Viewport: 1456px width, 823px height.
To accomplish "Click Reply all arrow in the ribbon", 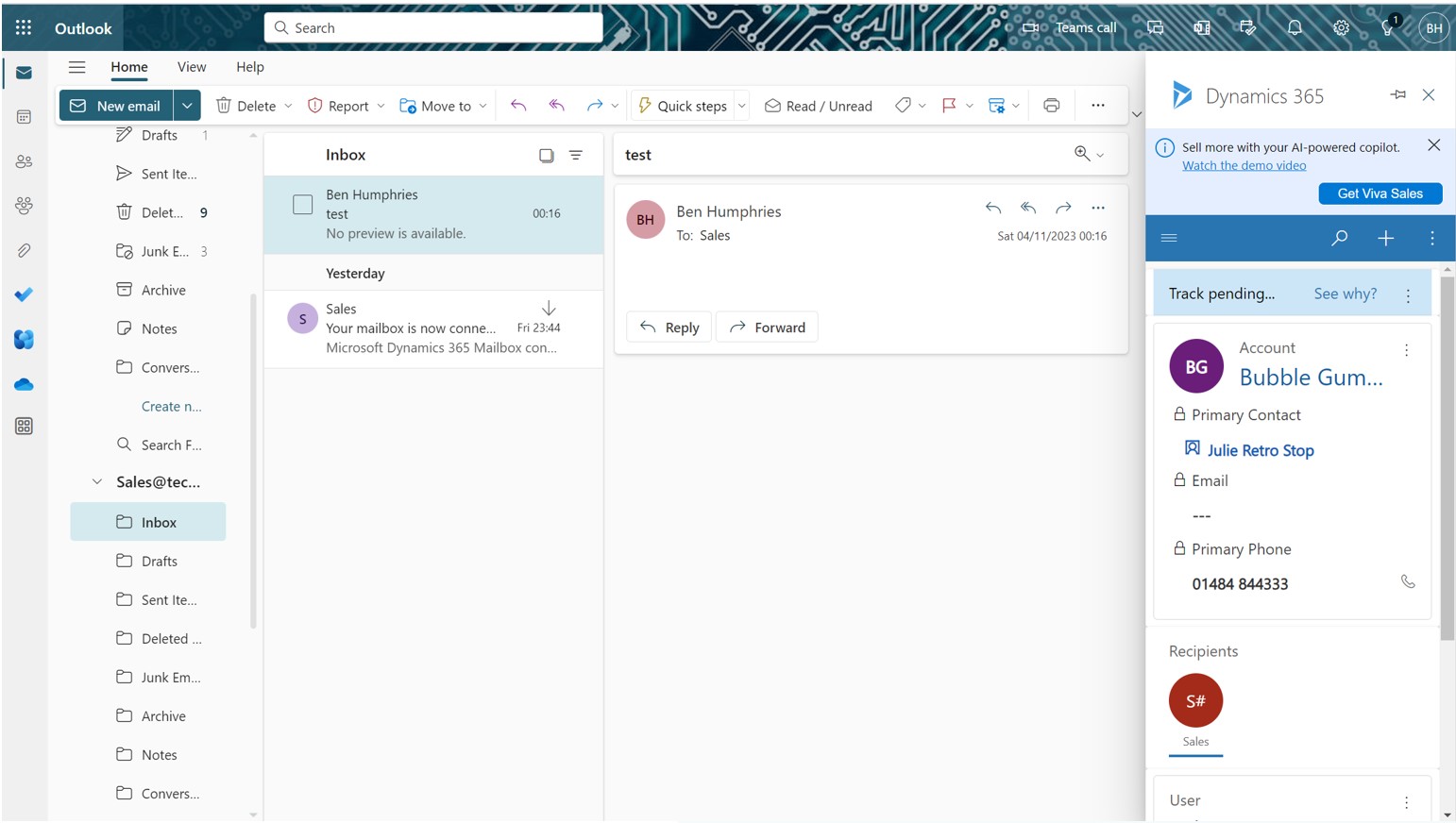I will (x=556, y=106).
